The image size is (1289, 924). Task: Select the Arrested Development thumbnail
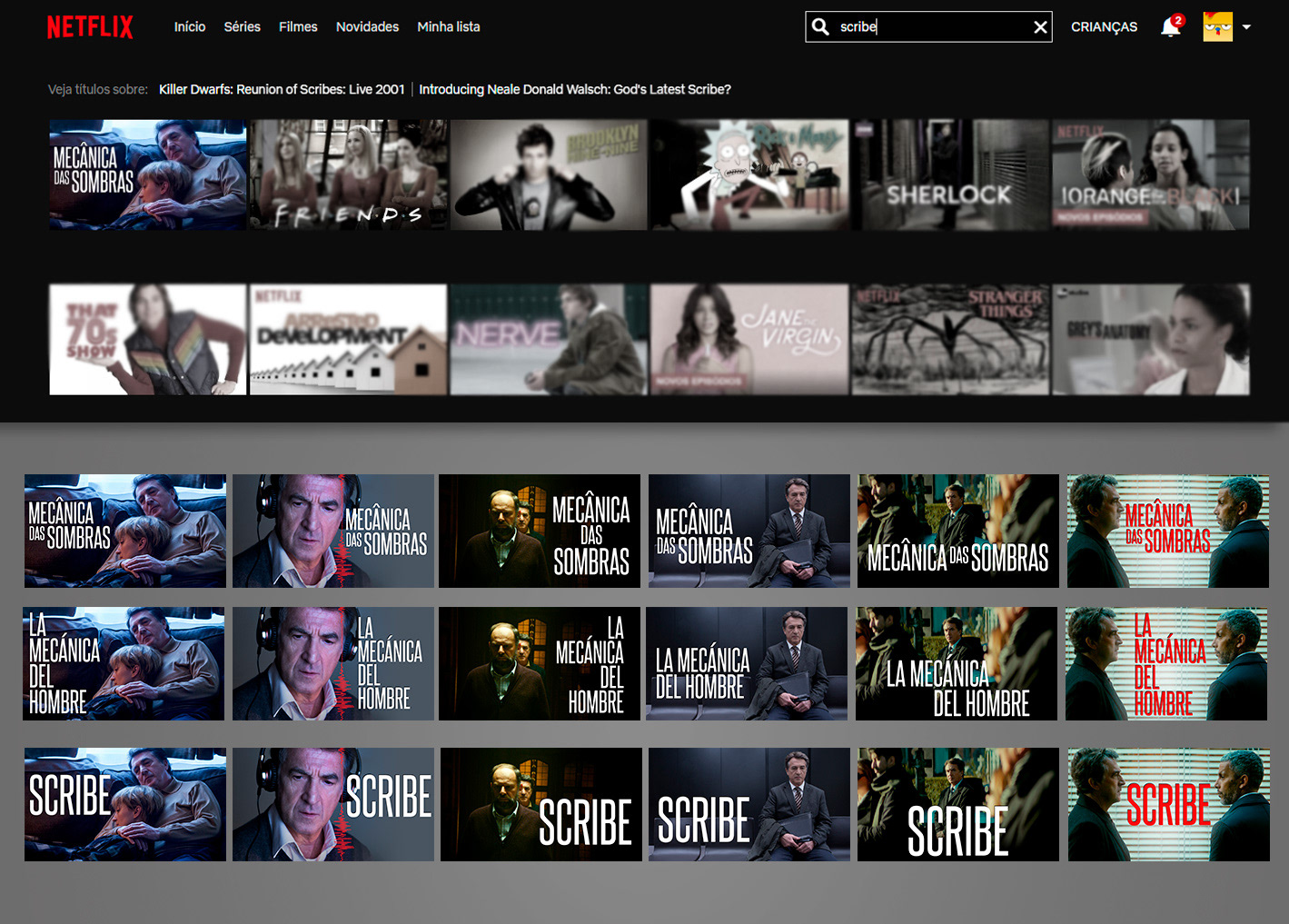[x=349, y=340]
